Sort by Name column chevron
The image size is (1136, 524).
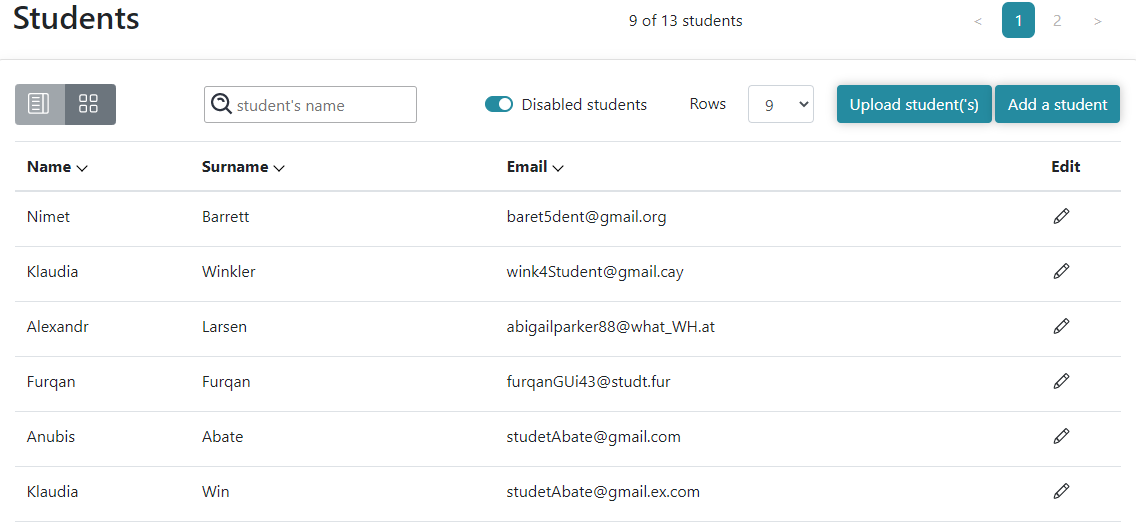point(82,168)
